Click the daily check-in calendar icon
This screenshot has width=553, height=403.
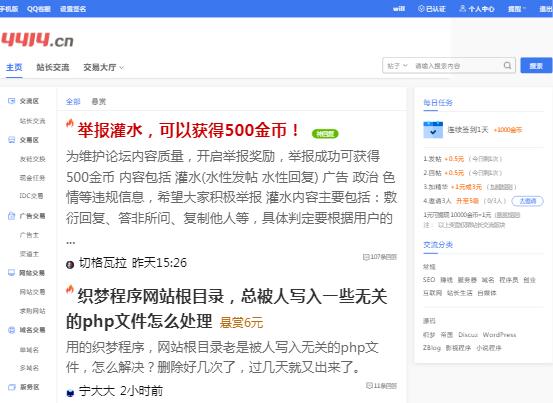pyautogui.click(x=433, y=130)
